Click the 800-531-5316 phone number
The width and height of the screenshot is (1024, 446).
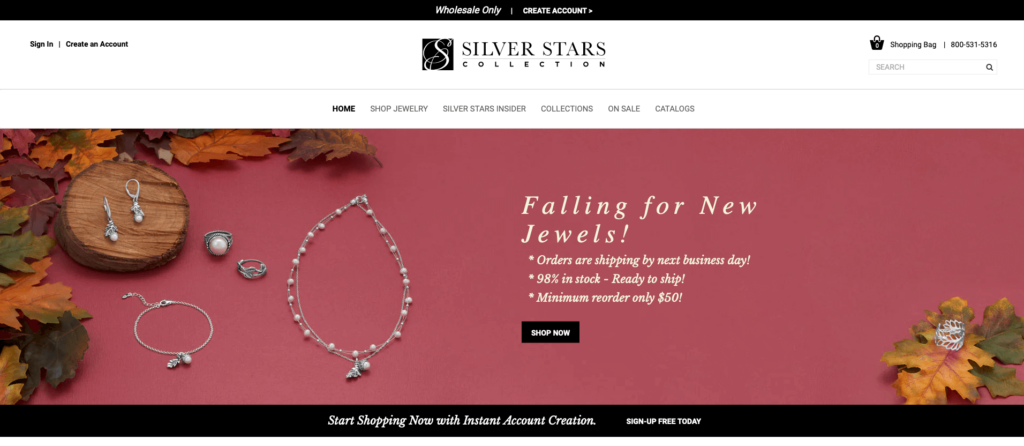(974, 45)
